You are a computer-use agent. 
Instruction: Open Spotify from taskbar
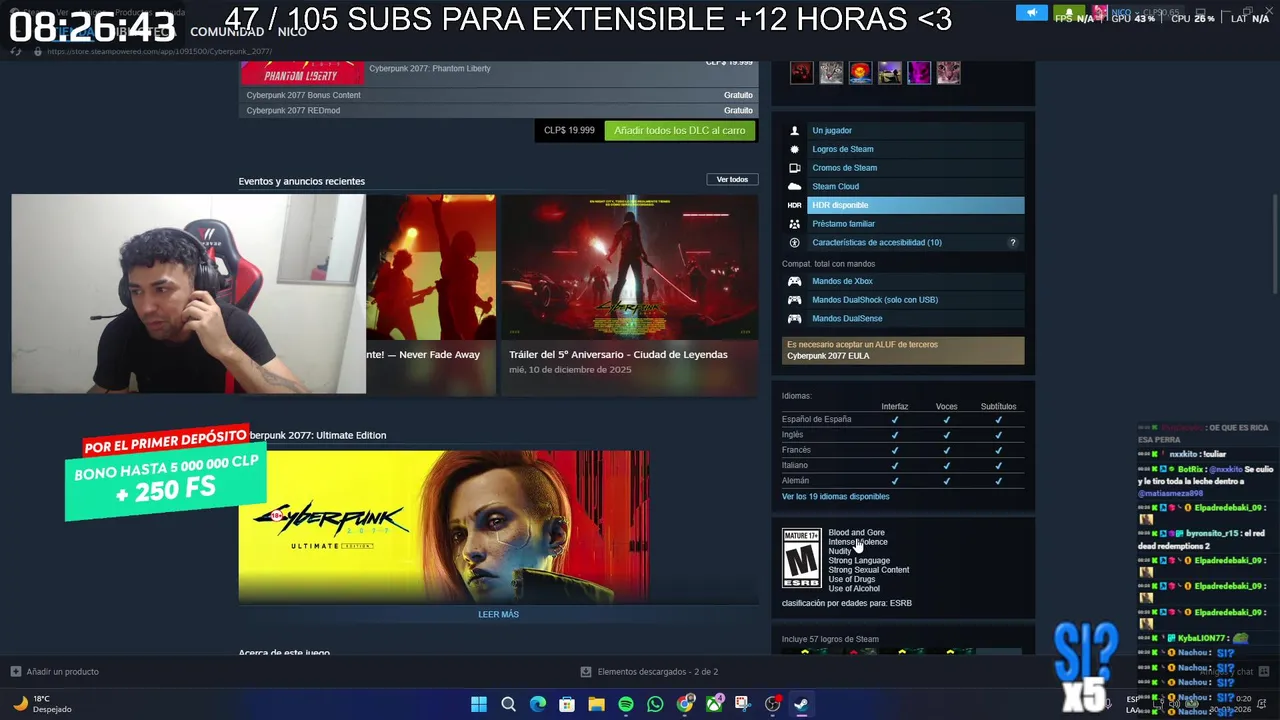pyautogui.click(x=626, y=704)
